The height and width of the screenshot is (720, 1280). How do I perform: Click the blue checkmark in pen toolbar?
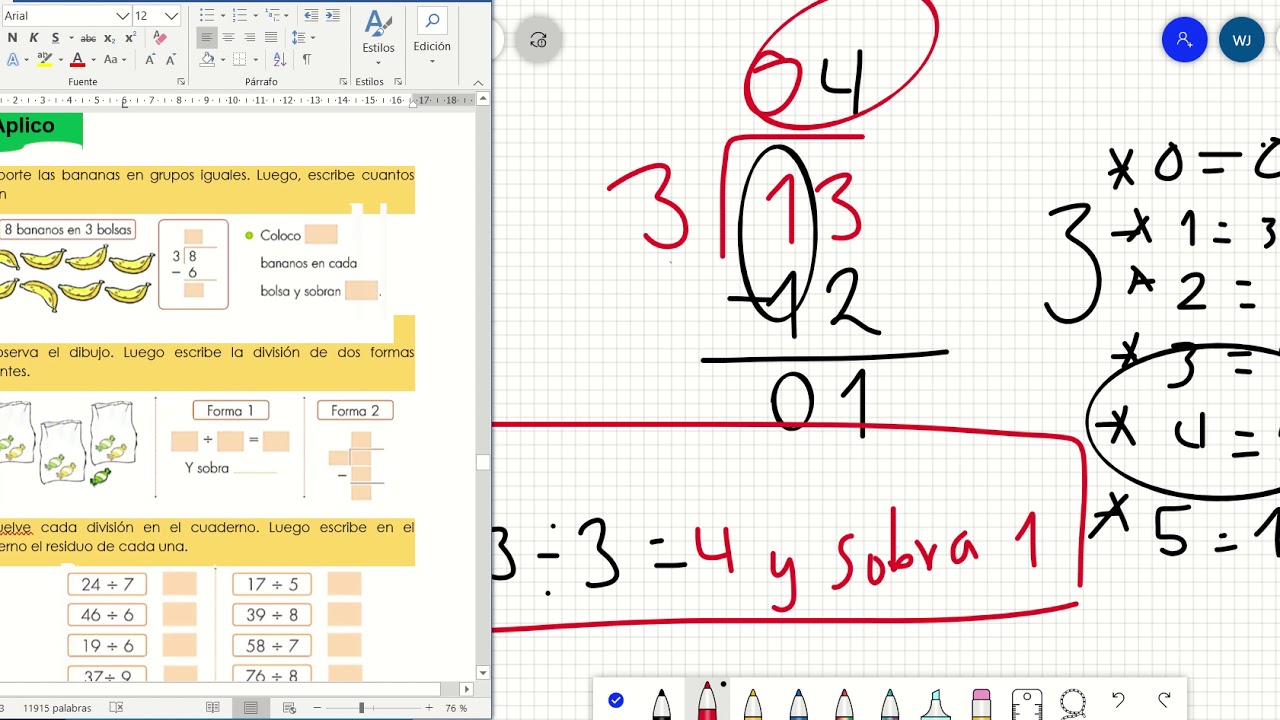pos(616,700)
